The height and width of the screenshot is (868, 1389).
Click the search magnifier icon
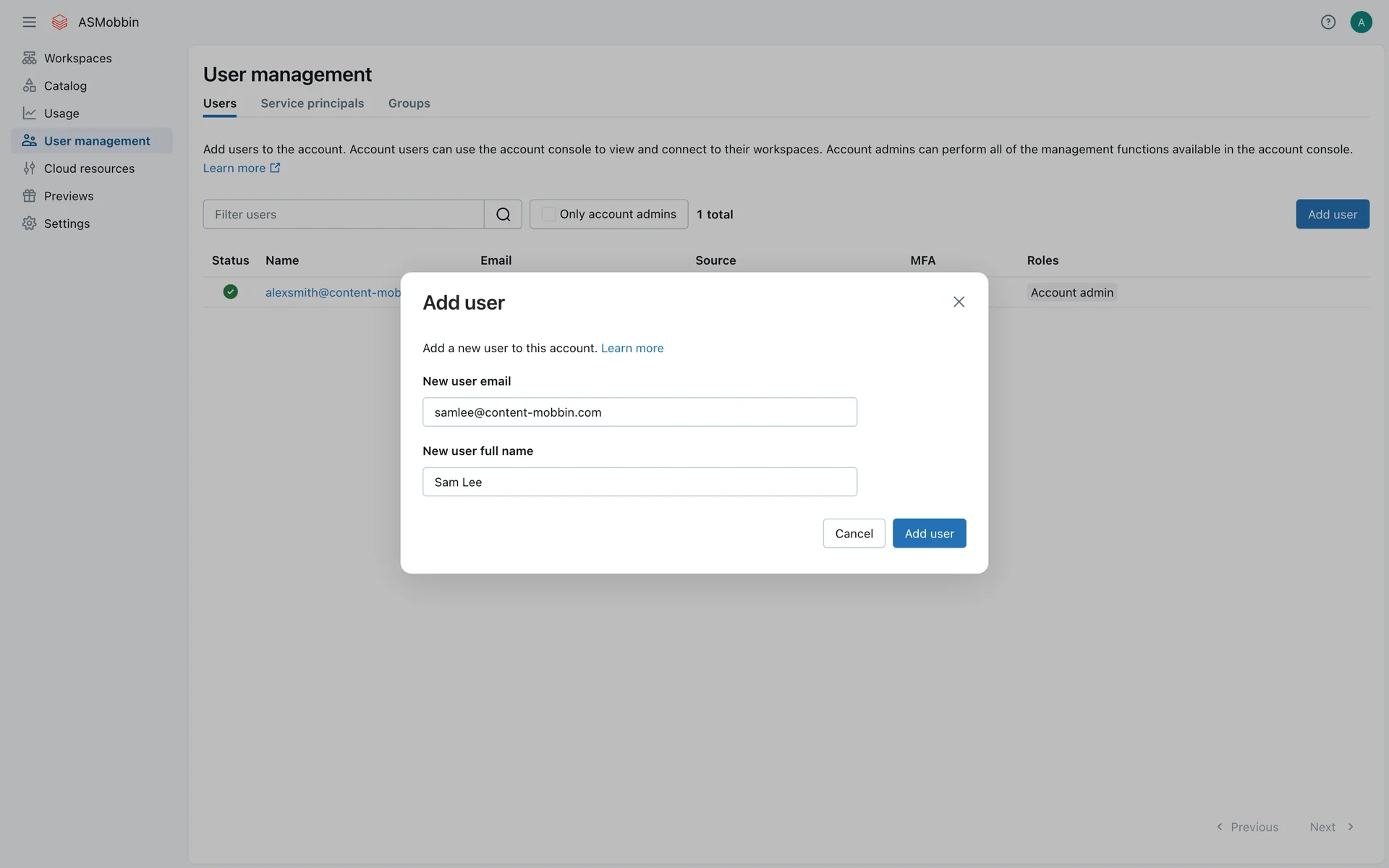(x=503, y=214)
